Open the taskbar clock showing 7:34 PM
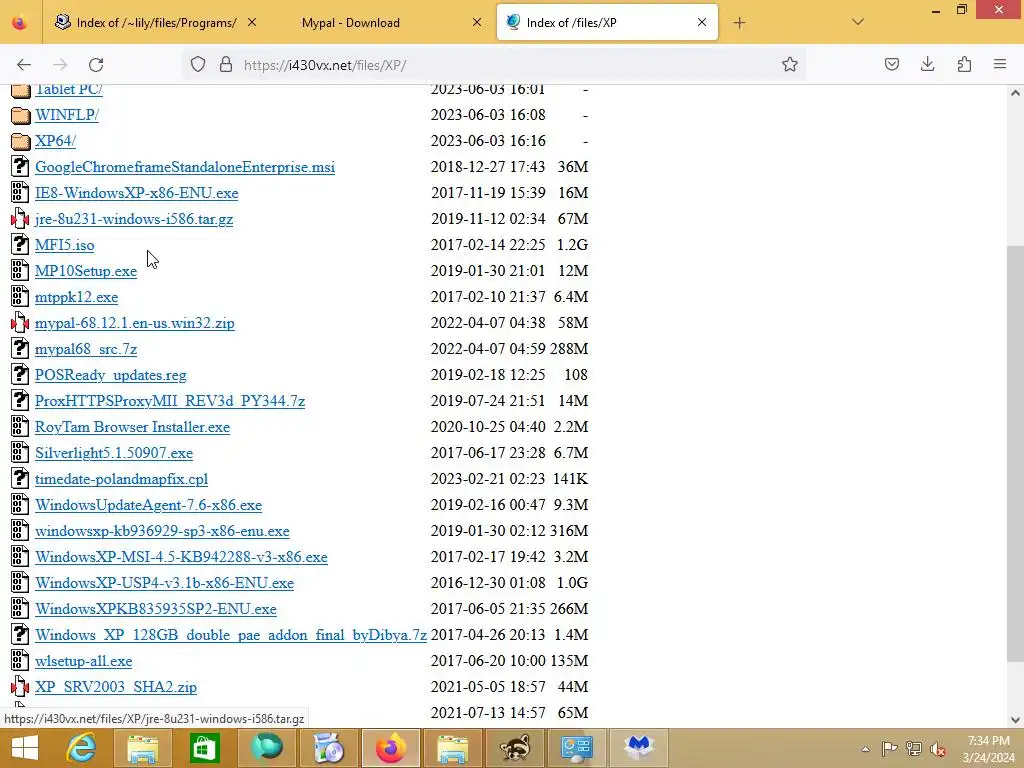1024x768 pixels. [x=988, y=749]
